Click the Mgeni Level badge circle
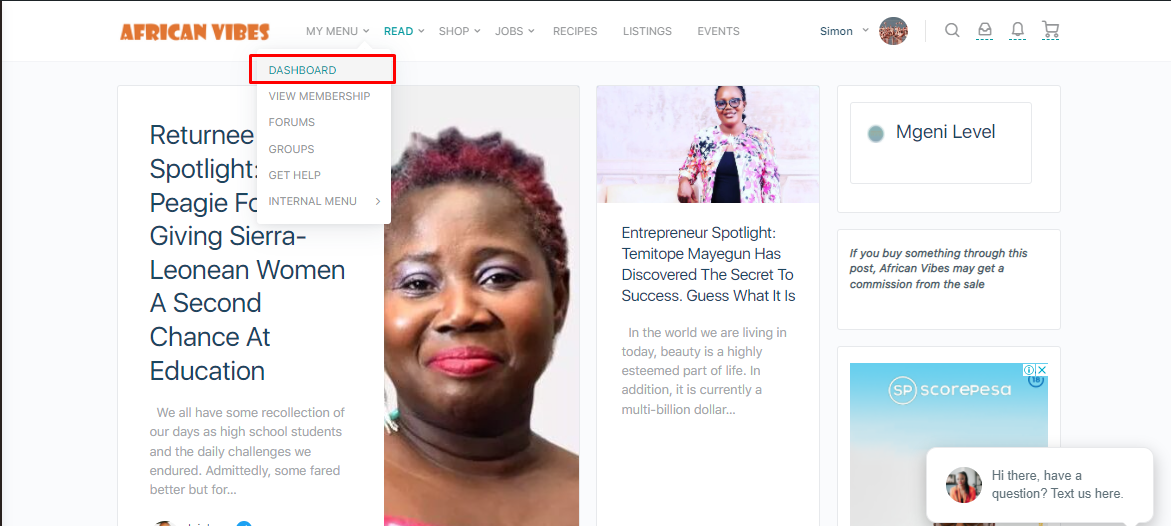Screen dimensions: 1171x526 click(x=875, y=134)
